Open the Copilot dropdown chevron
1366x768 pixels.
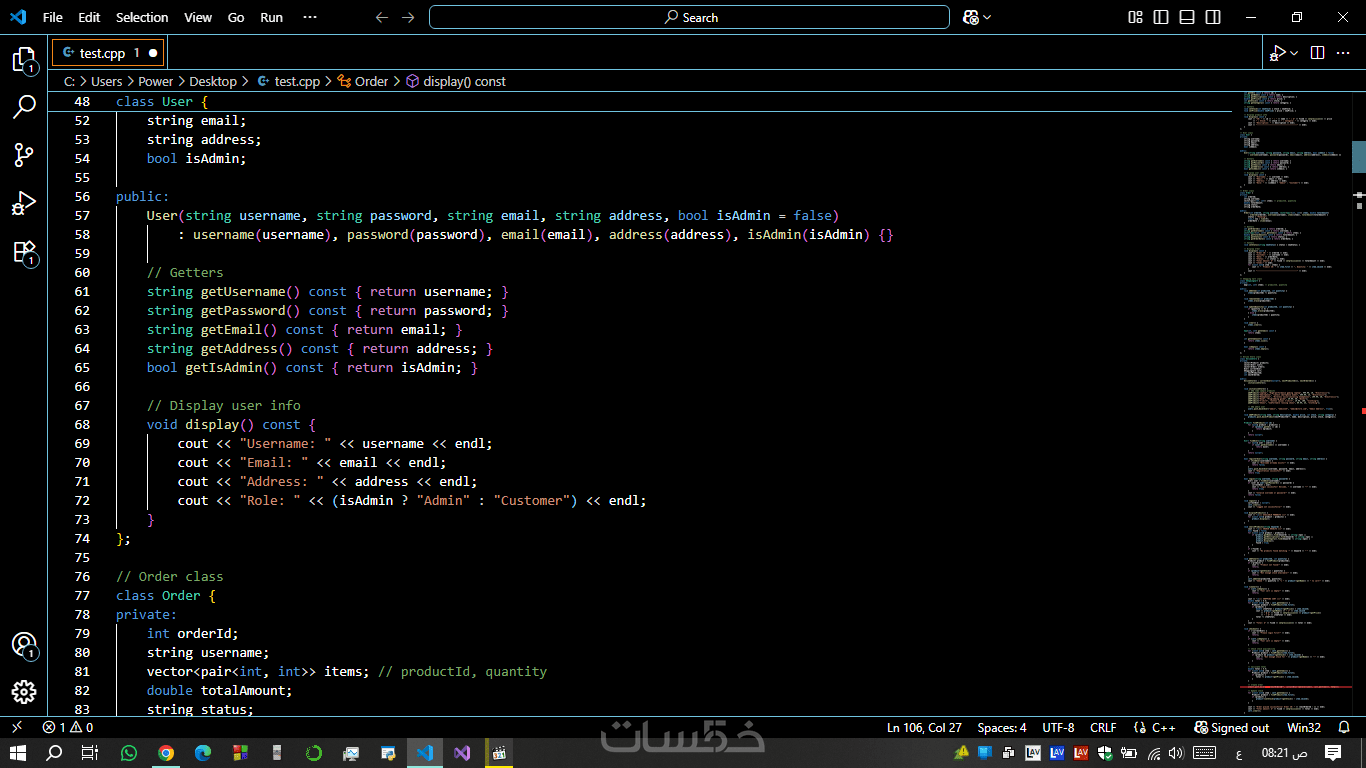pos(987,17)
